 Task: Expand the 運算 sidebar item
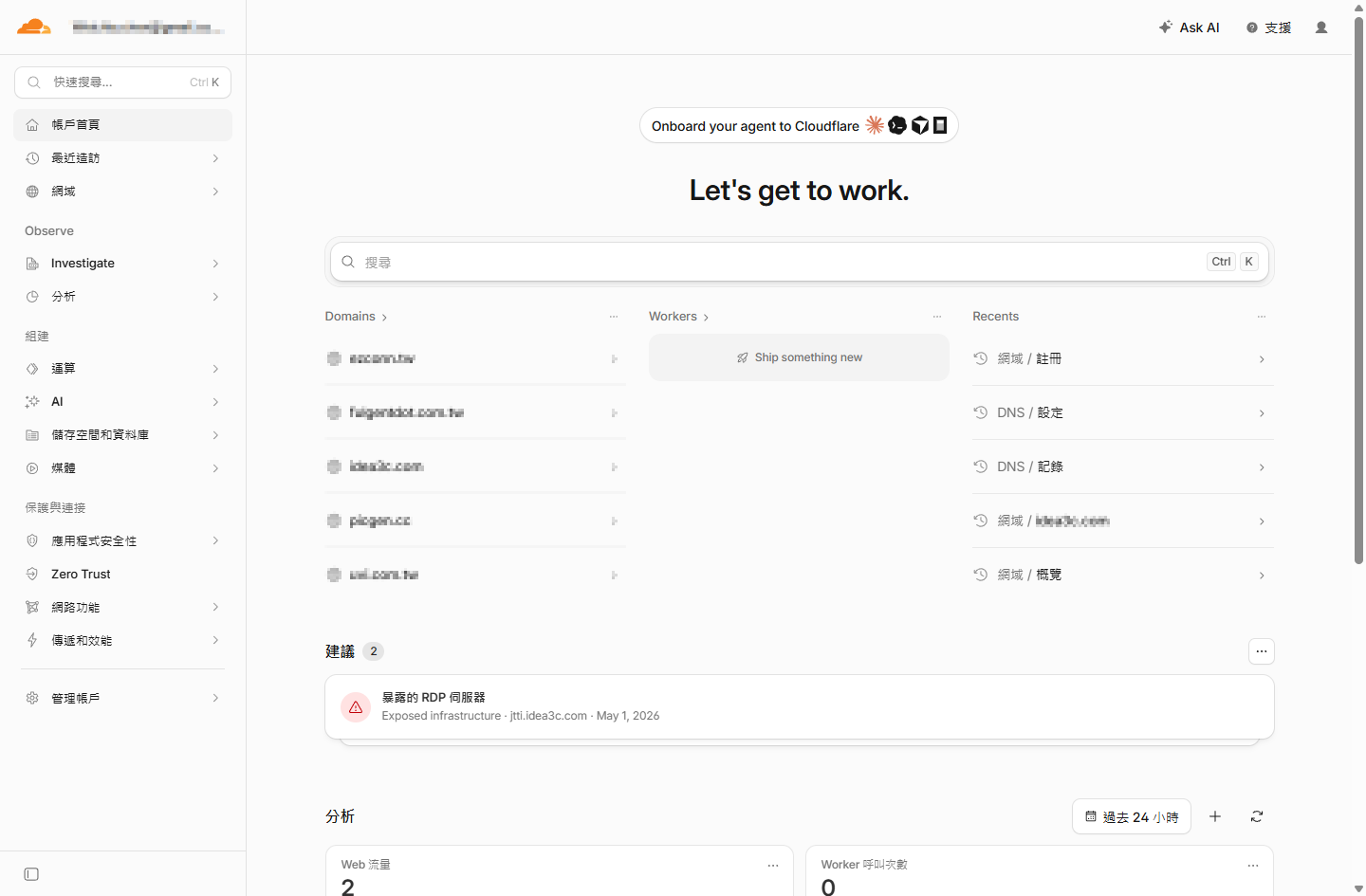123,369
